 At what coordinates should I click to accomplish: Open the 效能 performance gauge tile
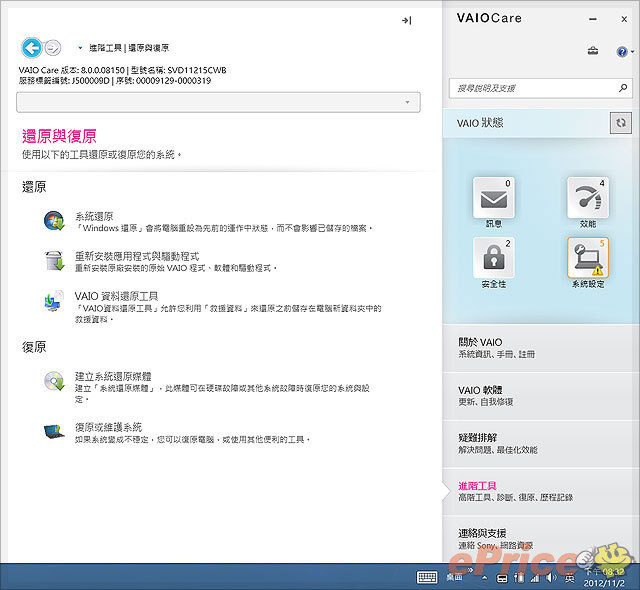(586, 199)
